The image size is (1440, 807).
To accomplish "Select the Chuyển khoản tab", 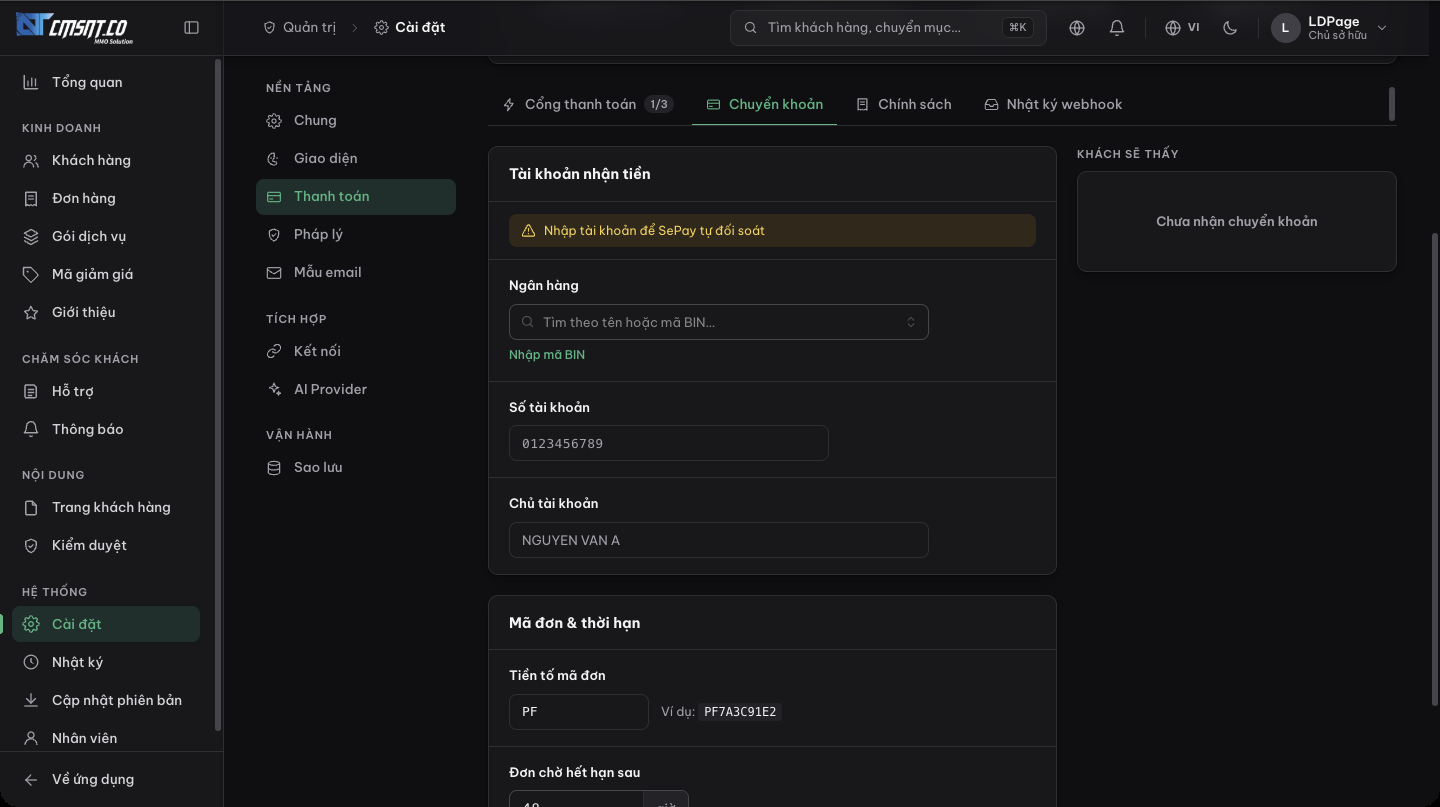I will [765, 104].
